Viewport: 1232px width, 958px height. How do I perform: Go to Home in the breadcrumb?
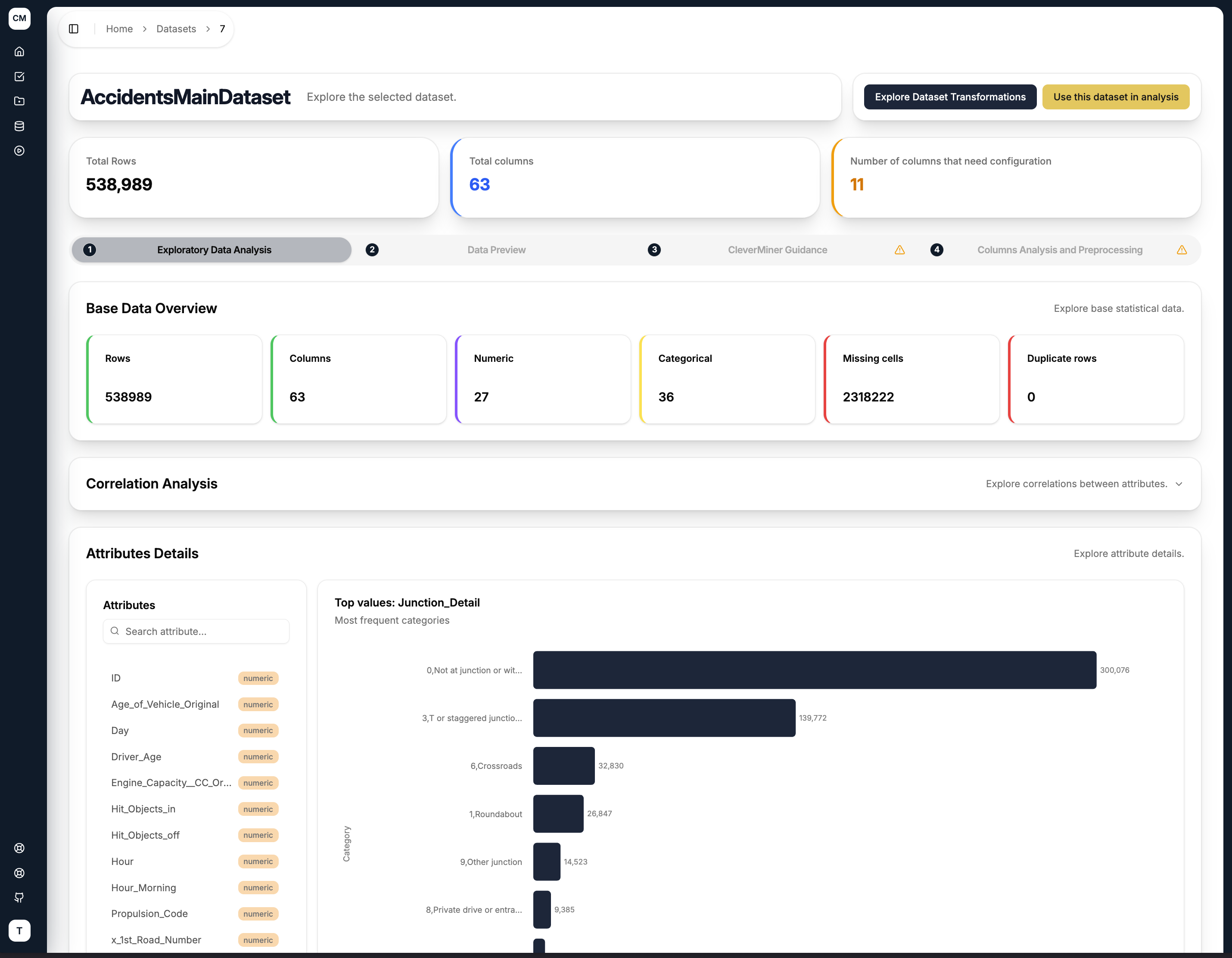coord(119,29)
